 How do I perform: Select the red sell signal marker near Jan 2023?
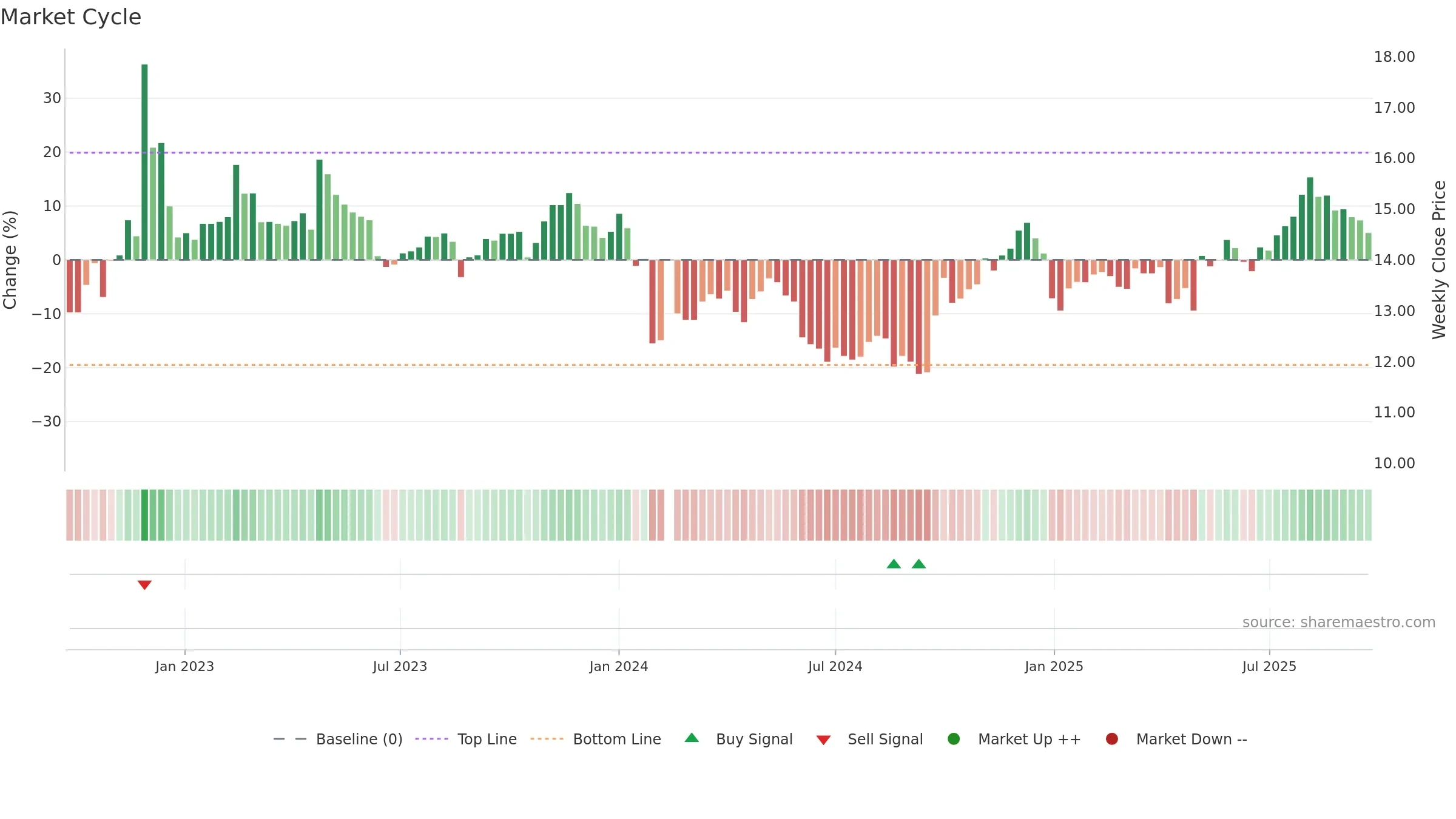(x=144, y=585)
